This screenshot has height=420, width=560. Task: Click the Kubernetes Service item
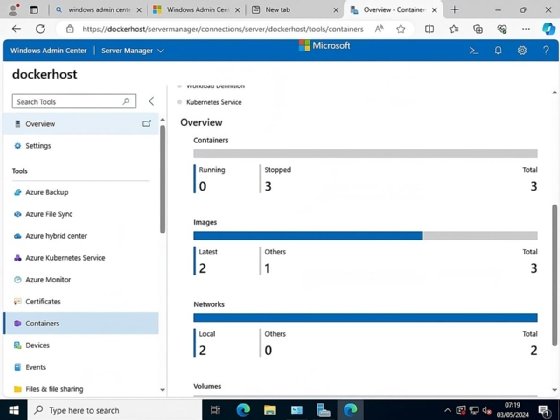(x=214, y=102)
